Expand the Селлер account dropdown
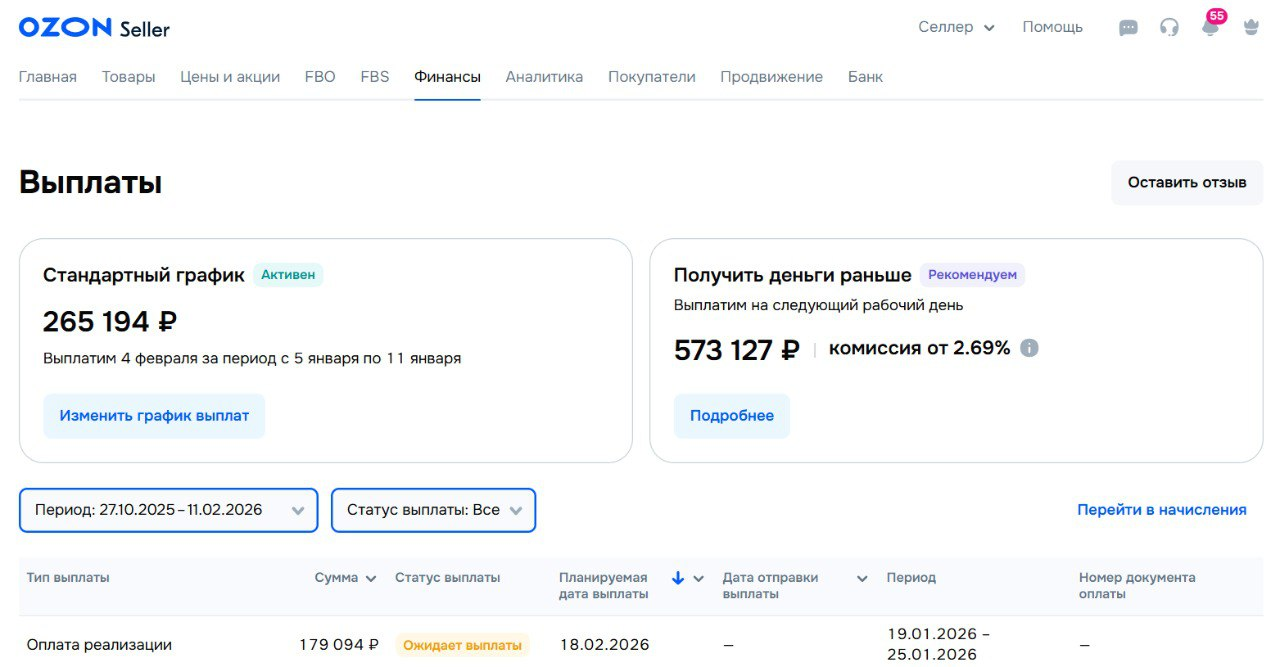 [956, 27]
